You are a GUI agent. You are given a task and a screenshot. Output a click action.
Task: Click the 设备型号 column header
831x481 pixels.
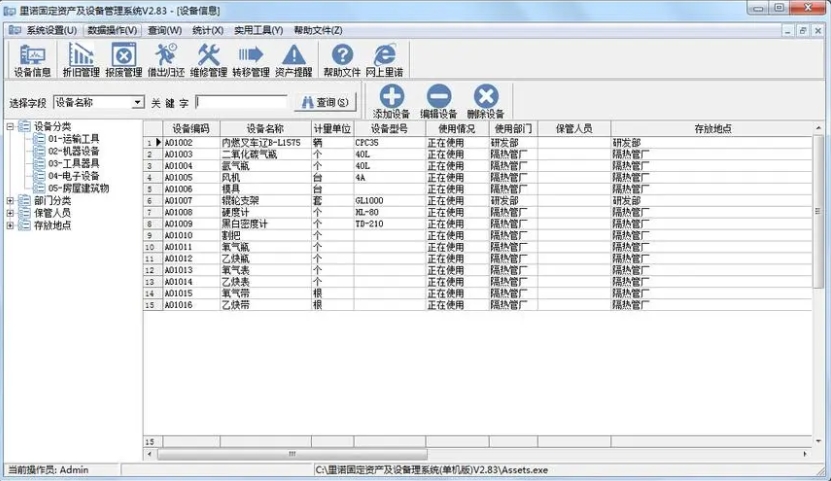tap(390, 129)
